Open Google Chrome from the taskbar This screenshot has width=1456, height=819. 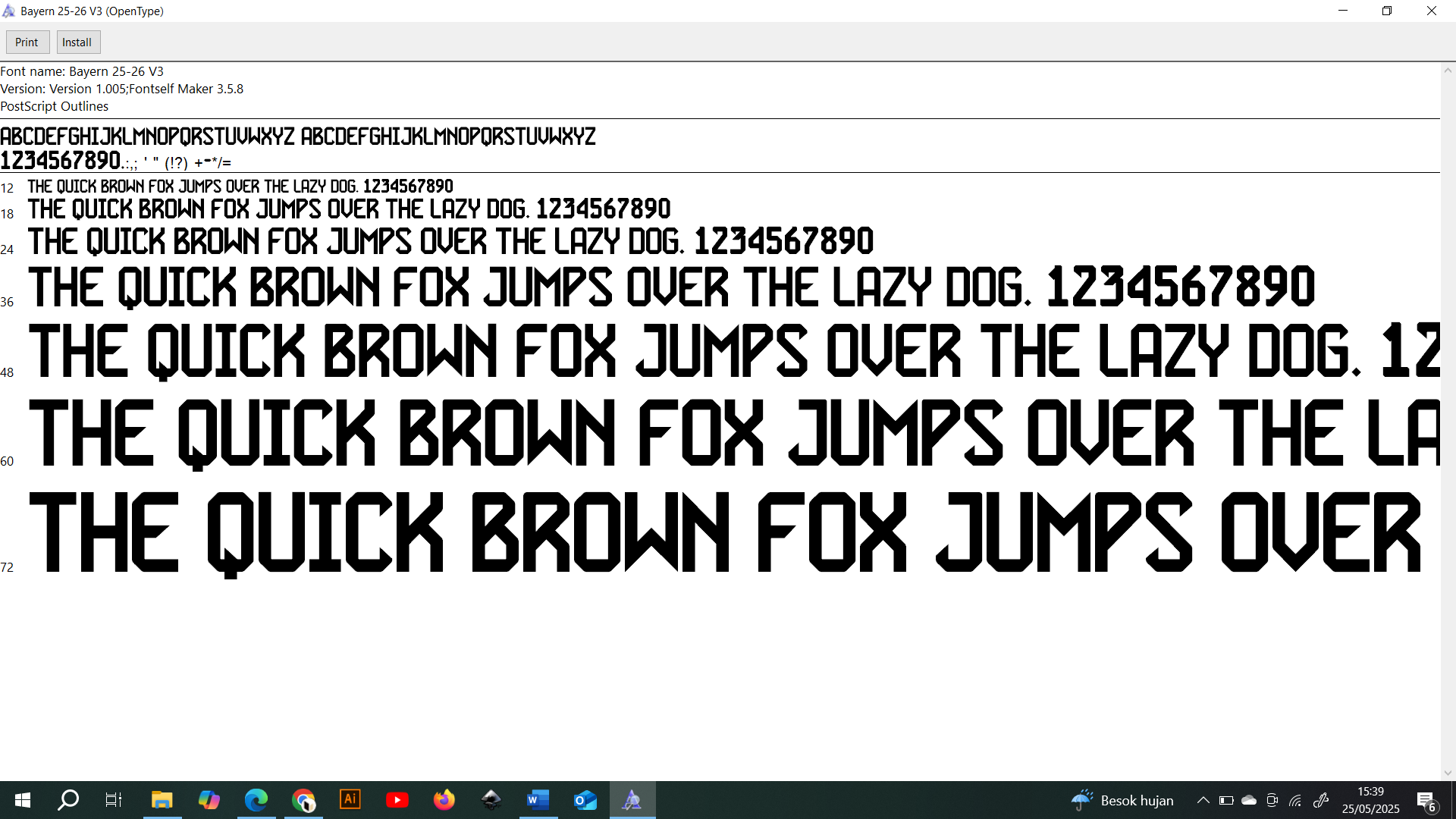tap(303, 800)
